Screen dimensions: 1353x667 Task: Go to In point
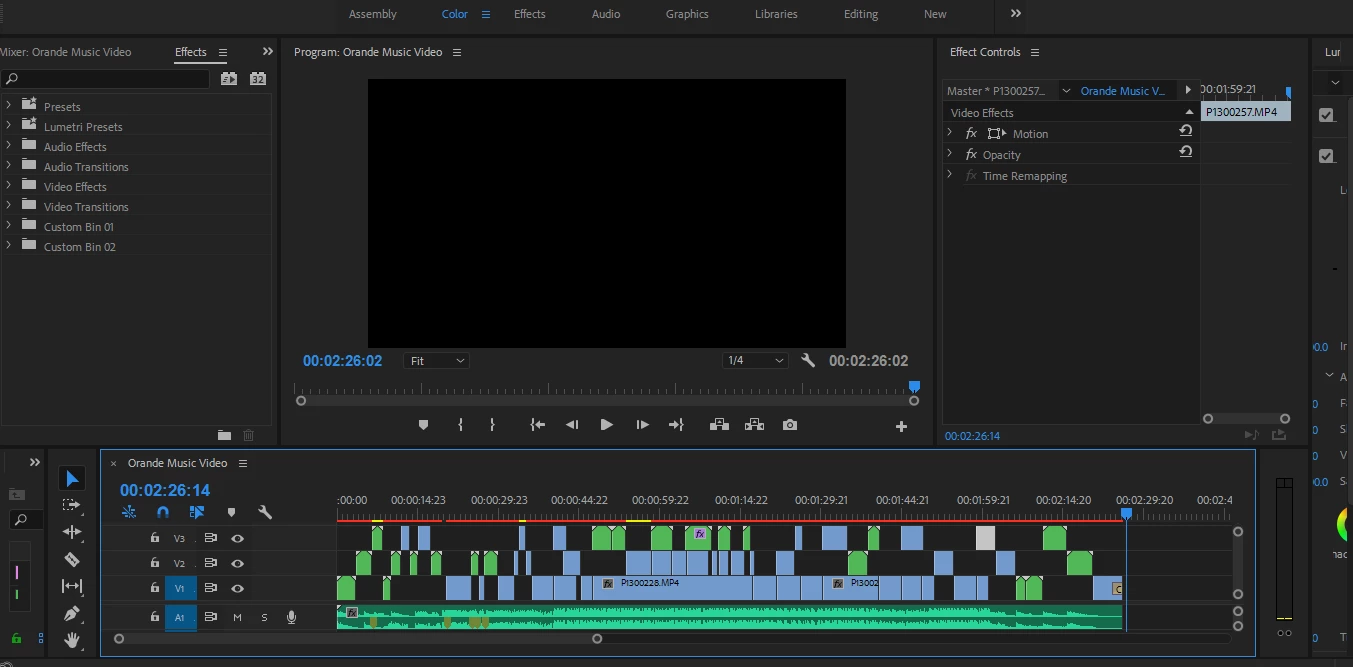tap(538, 425)
